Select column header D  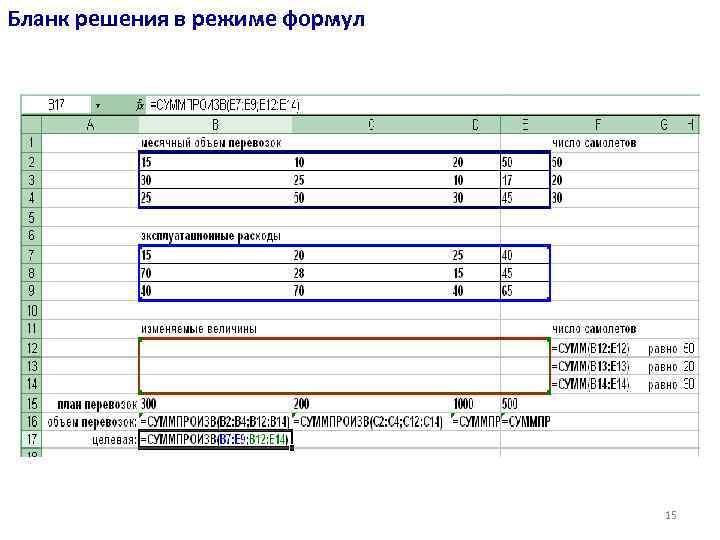point(475,124)
